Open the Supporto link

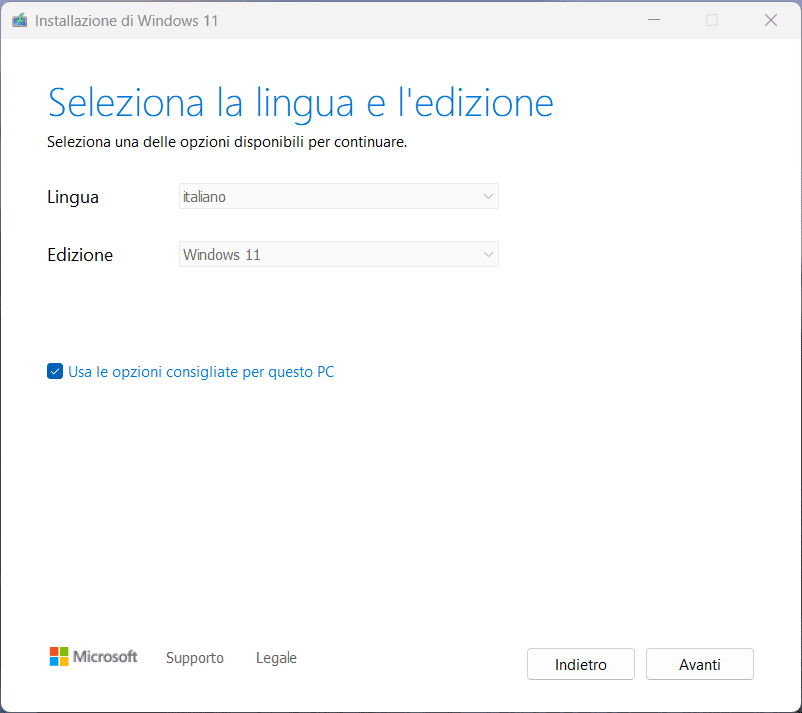pyautogui.click(x=195, y=658)
